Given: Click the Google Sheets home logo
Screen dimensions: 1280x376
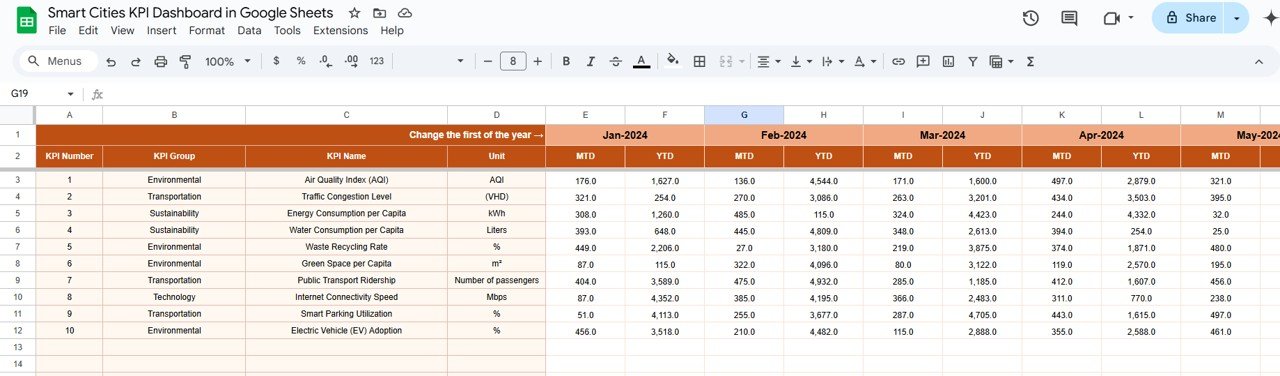Looking at the screenshot, I should coord(27,19).
